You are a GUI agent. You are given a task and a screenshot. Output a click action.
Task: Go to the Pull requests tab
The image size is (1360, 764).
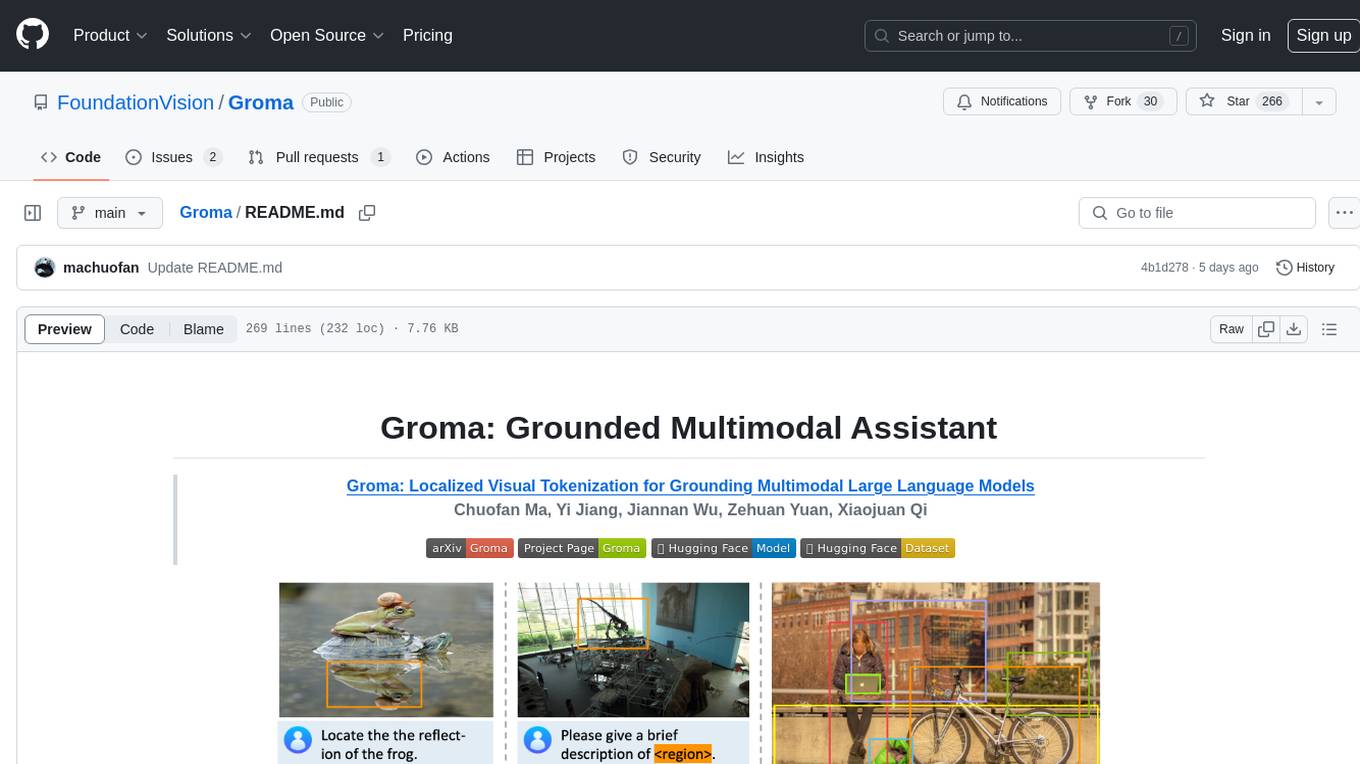click(x=317, y=157)
